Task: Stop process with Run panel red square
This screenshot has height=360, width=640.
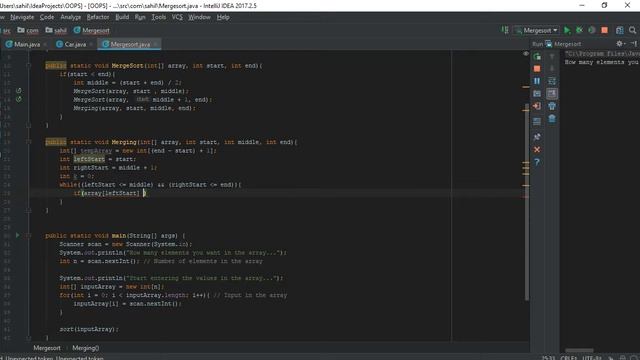Action: click(x=537, y=69)
